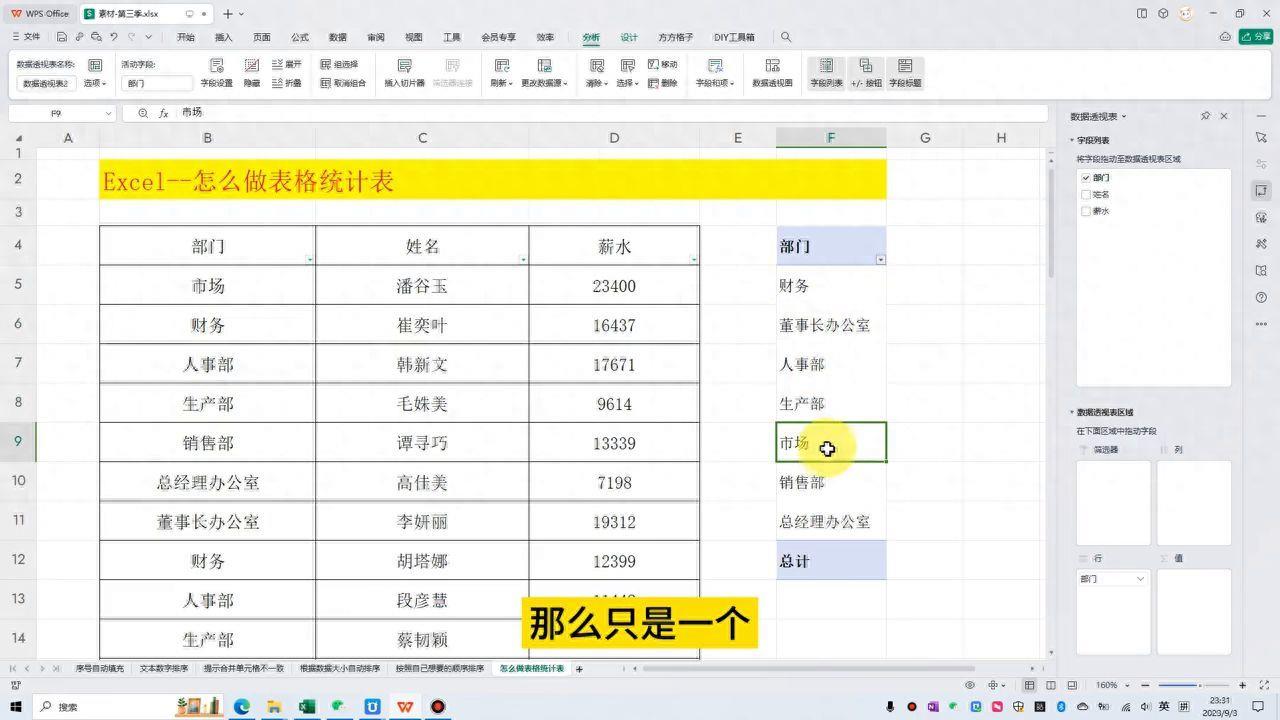Toggle +/- 按钮 display button
The width and height of the screenshot is (1280, 720).
(x=866, y=72)
